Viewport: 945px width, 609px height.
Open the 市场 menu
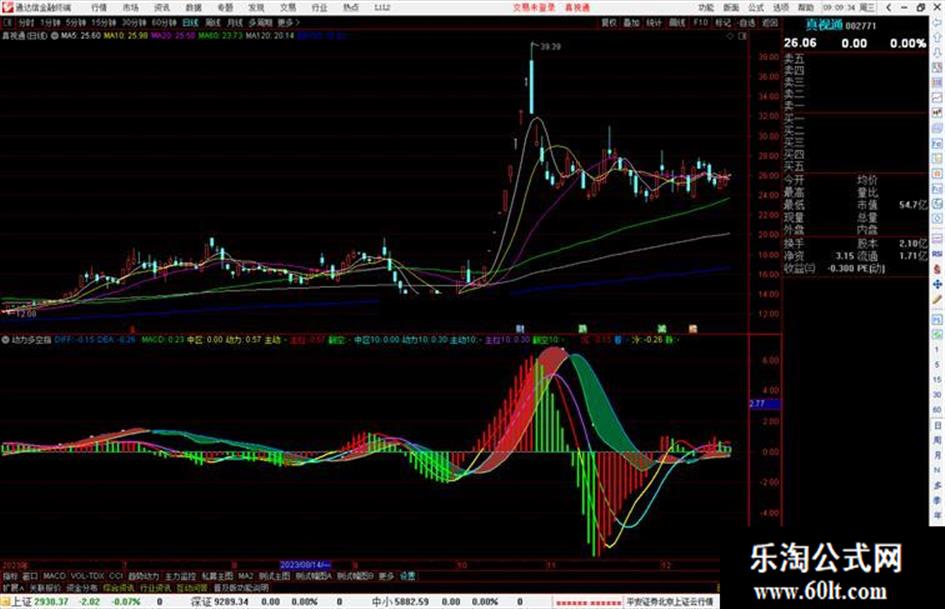(x=130, y=8)
